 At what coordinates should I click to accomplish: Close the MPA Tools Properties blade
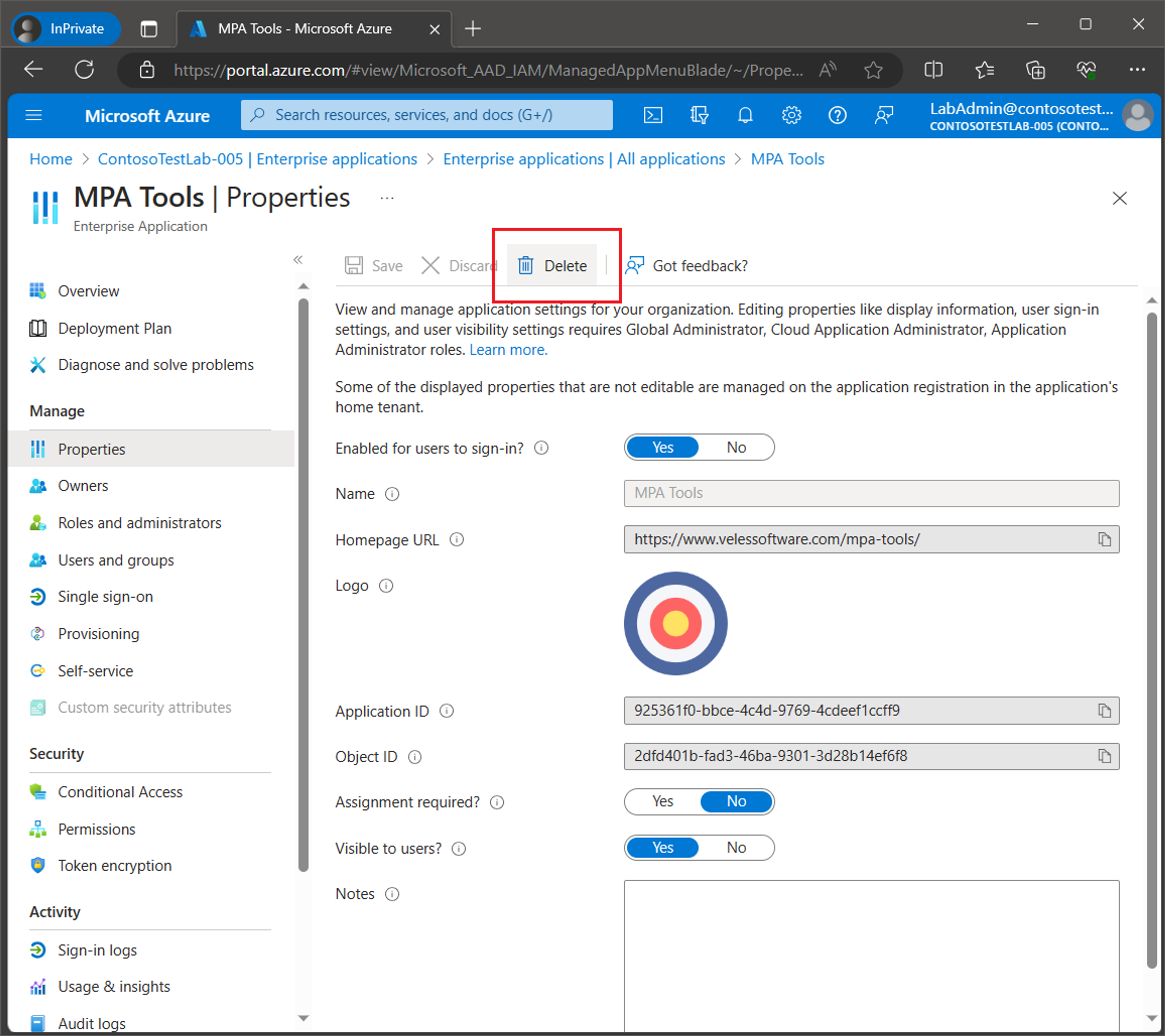(x=1119, y=198)
